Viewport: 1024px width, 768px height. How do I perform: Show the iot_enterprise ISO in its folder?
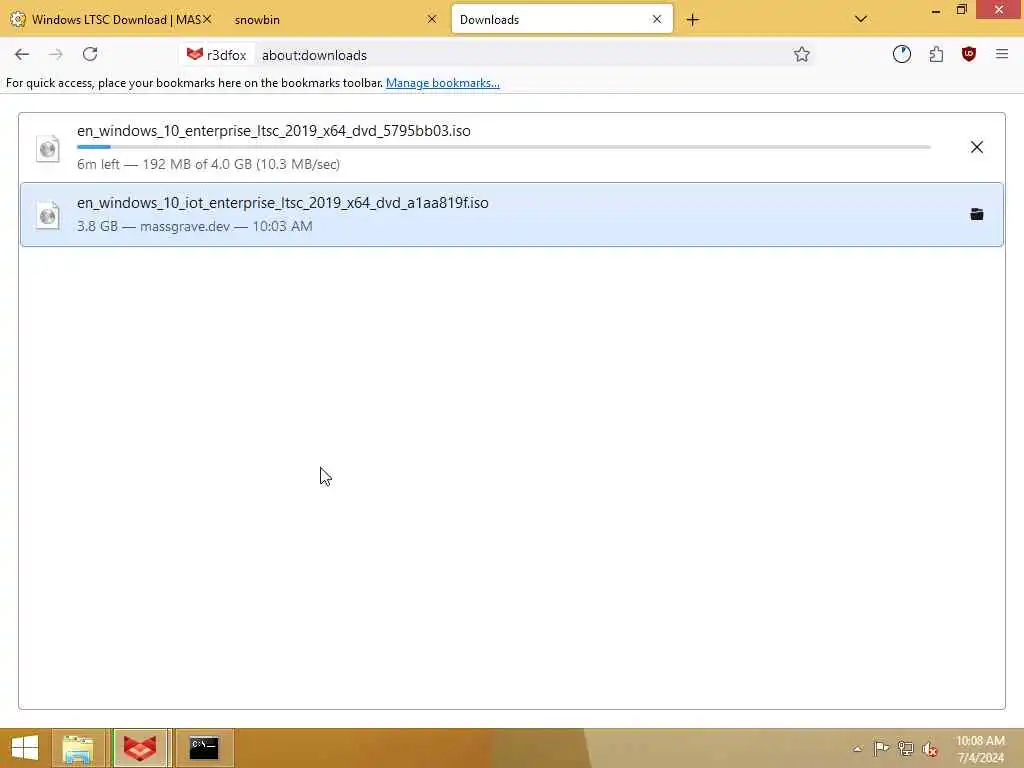point(976,214)
